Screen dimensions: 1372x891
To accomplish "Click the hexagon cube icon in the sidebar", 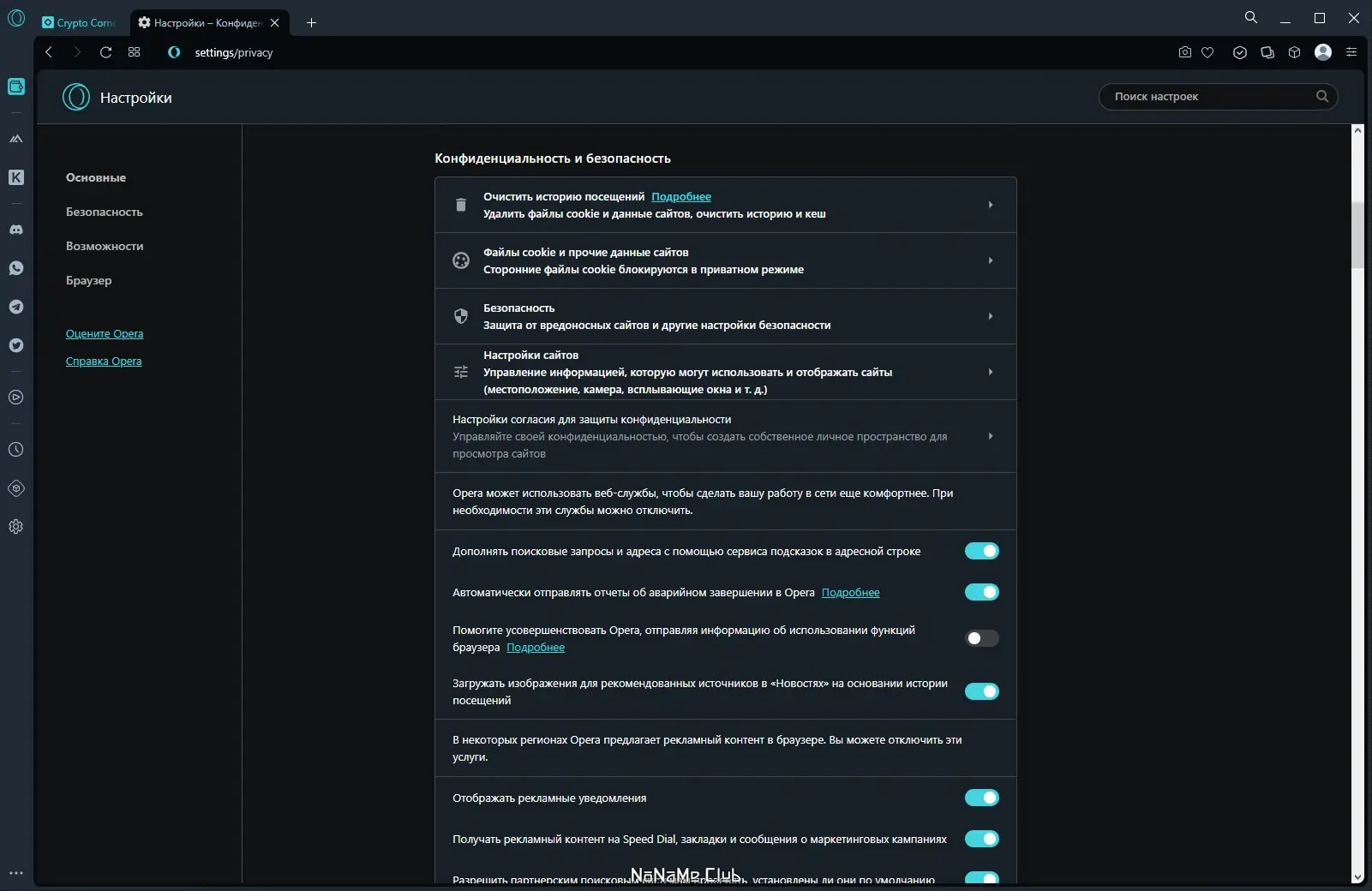I will click(16, 488).
